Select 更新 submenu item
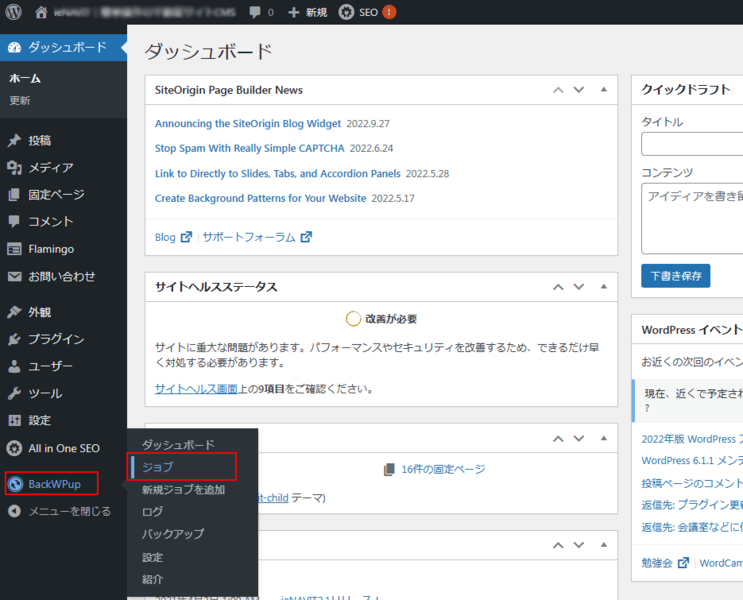743x600 pixels. pyautogui.click(x=19, y=100)
